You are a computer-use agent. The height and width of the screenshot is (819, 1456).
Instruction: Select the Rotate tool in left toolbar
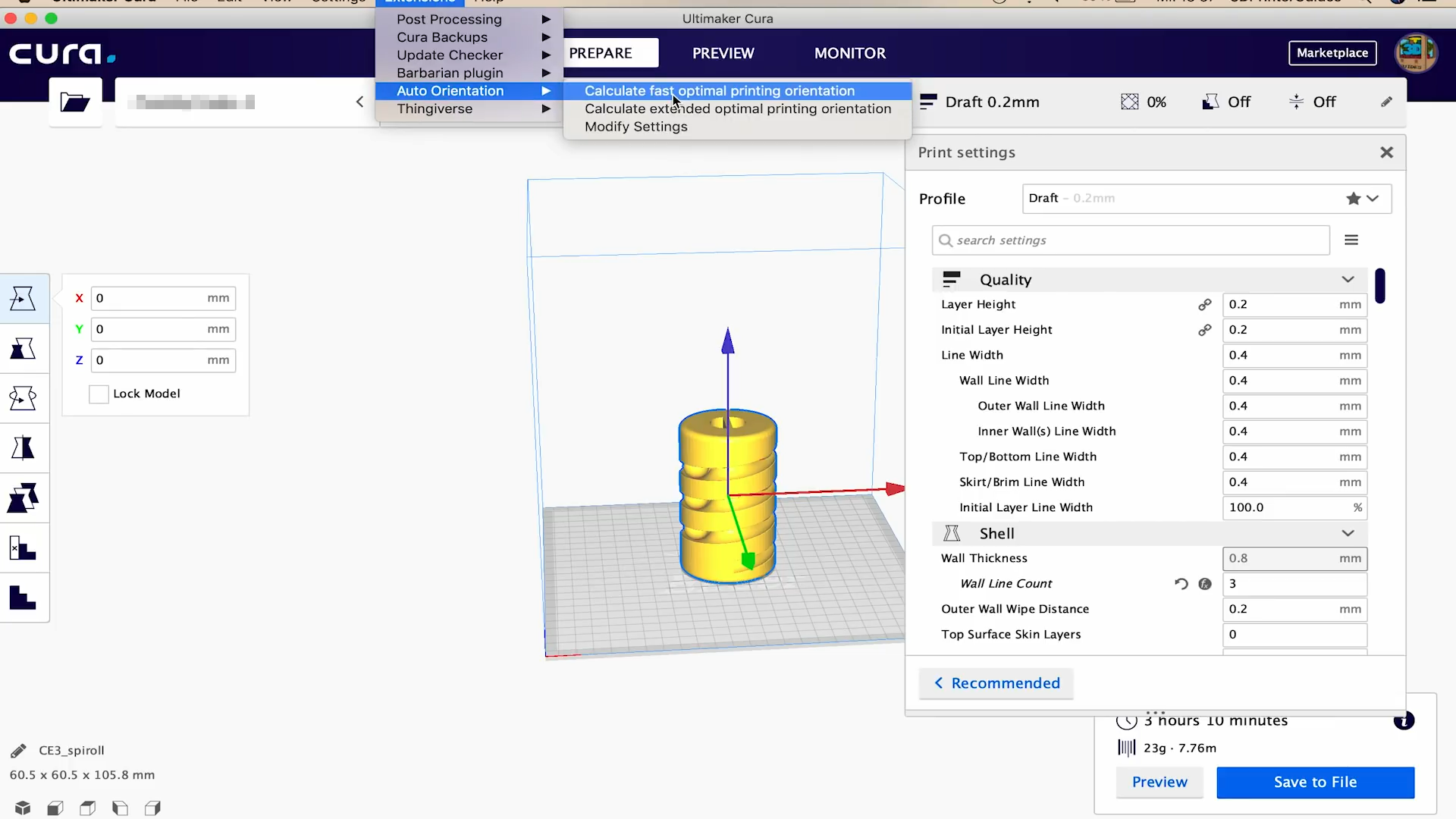(x=23, y=398)
